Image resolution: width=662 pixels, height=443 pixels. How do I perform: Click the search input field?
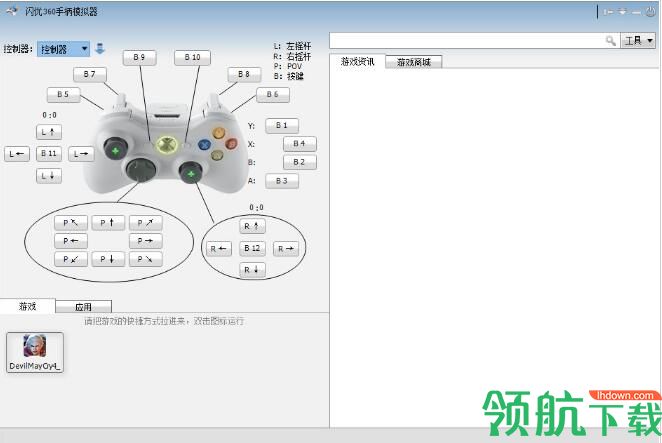(468, 41)
